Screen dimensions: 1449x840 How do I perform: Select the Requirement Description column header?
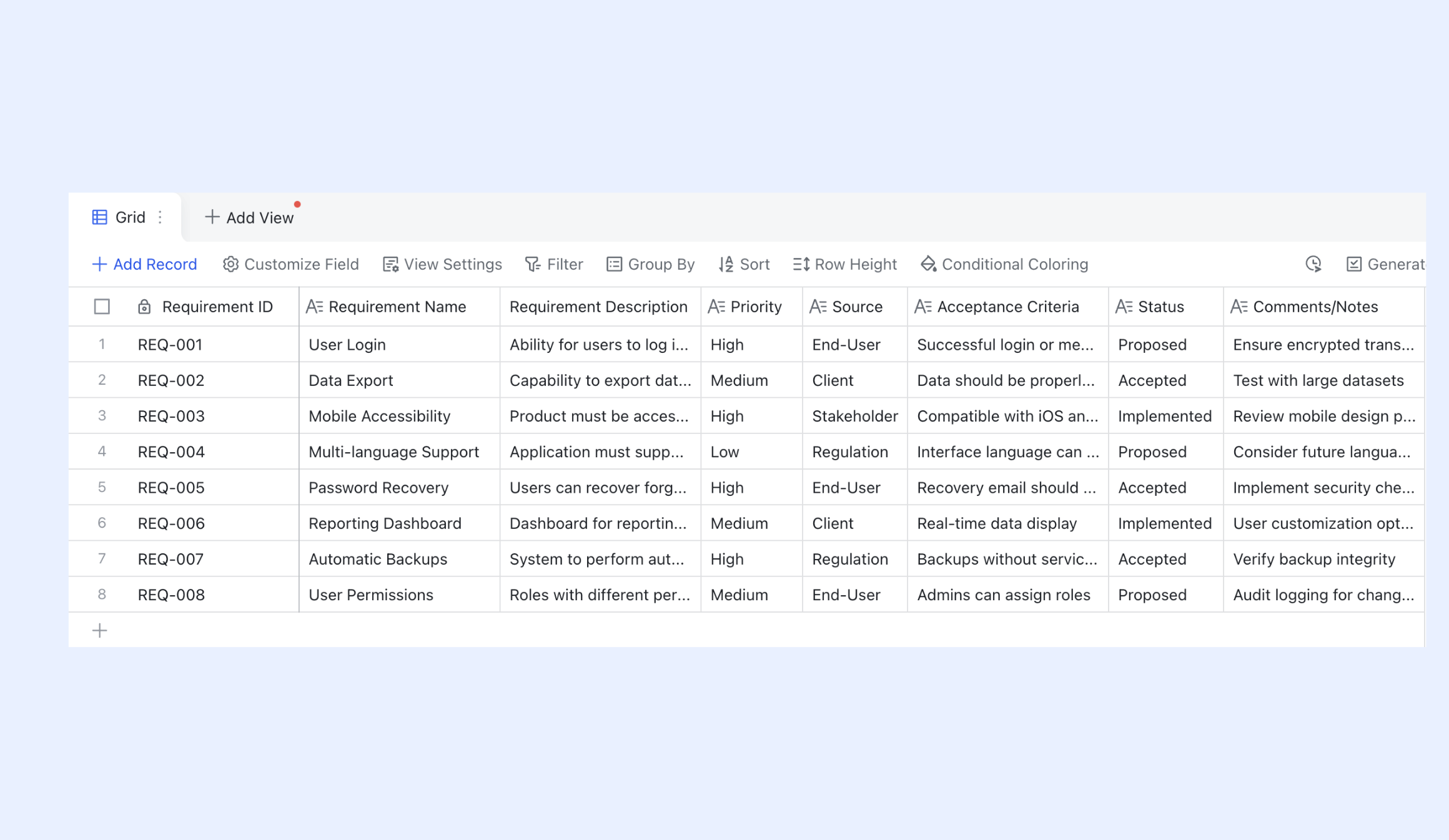click(600, 307)
